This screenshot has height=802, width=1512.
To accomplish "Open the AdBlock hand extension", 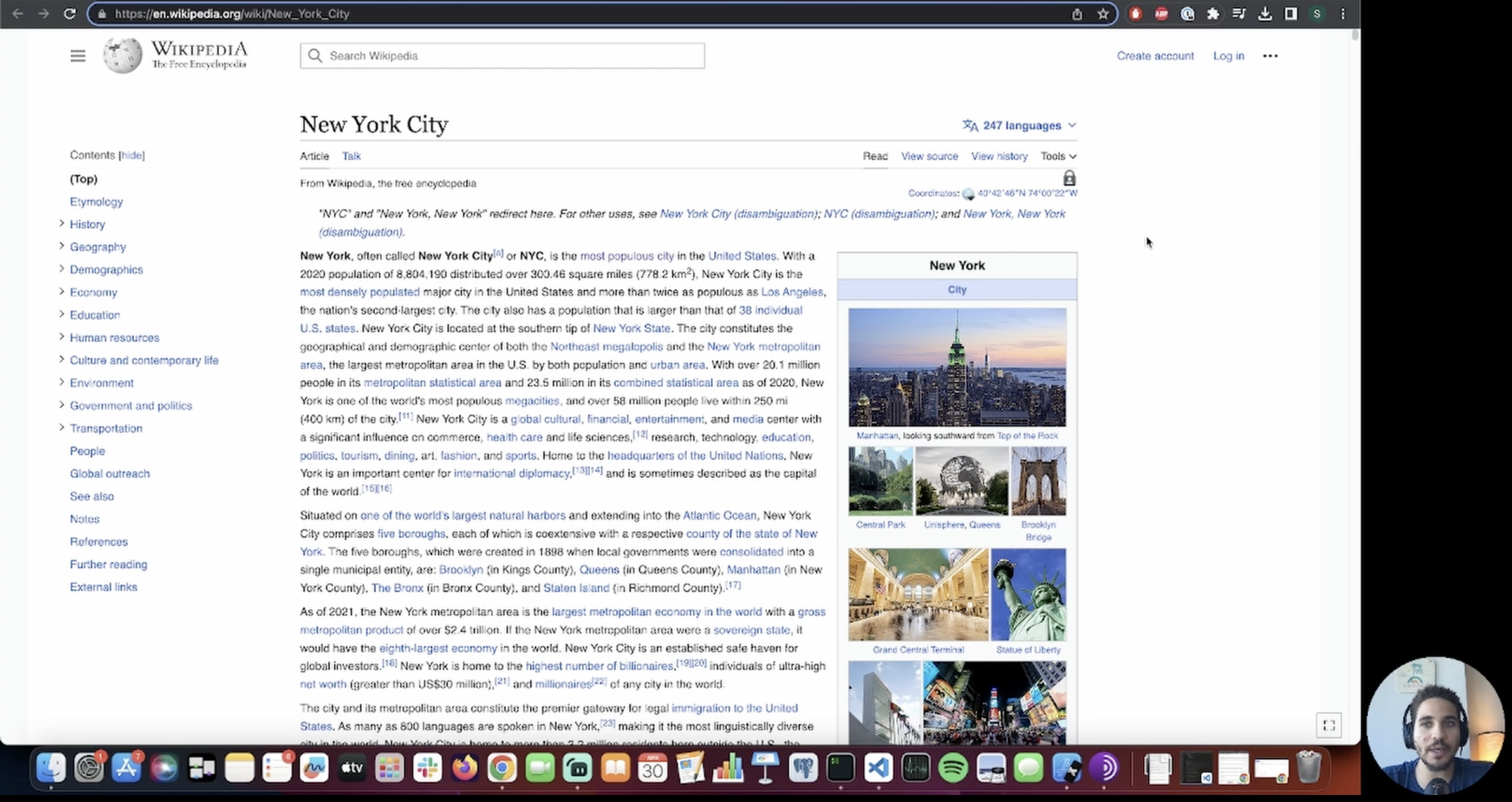I will (1135, 14).
